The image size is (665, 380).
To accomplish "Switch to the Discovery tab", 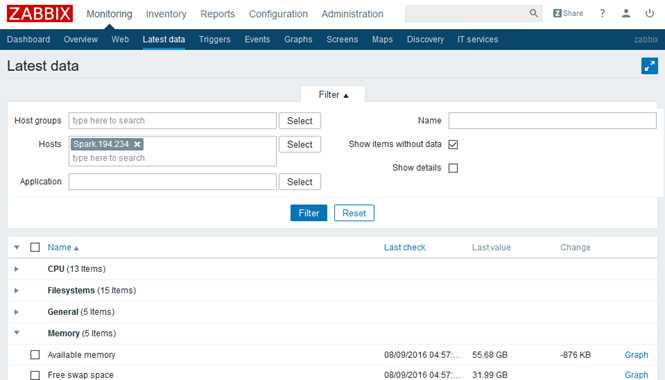I will pyautogui.click(x=425, y=39).
